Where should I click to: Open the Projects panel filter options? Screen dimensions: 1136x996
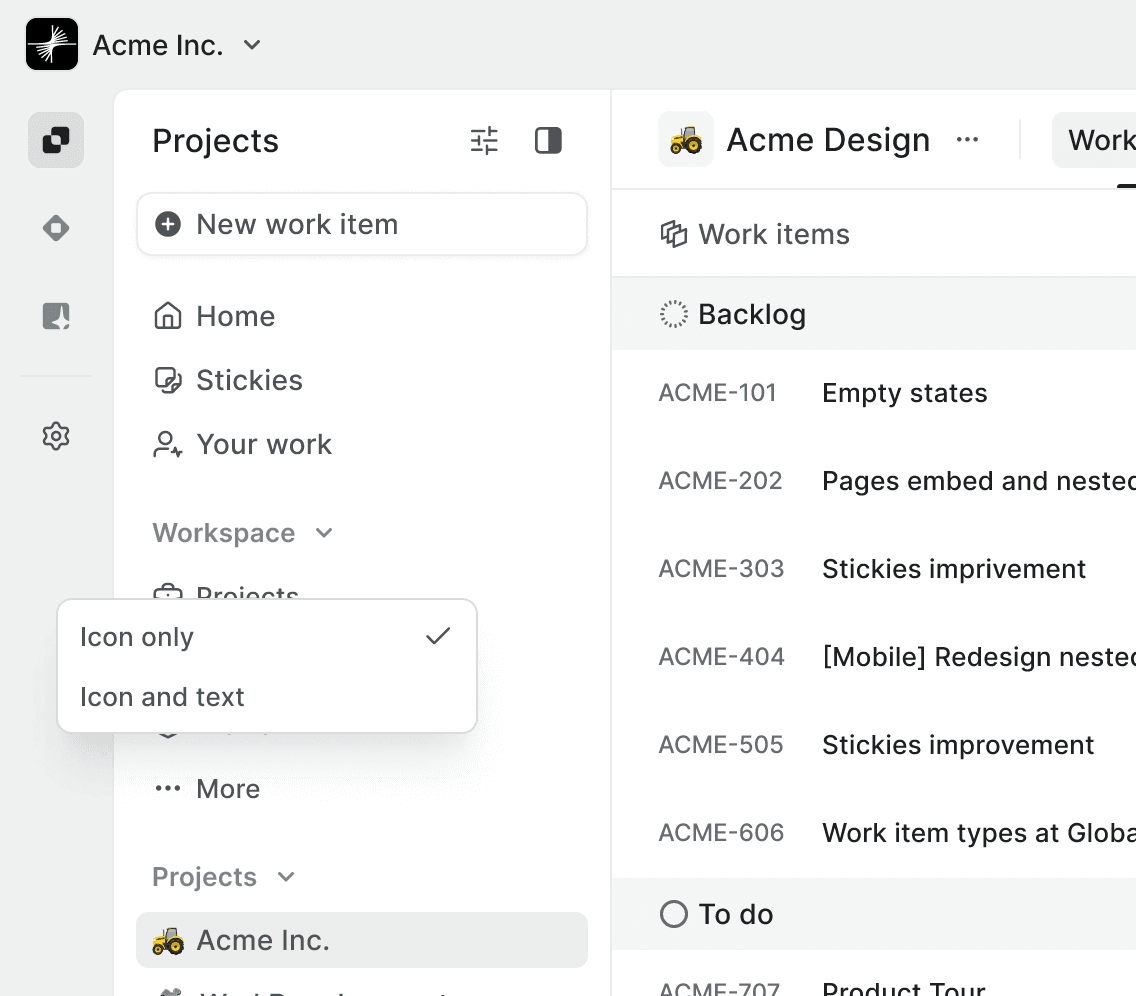pos(484,141)
